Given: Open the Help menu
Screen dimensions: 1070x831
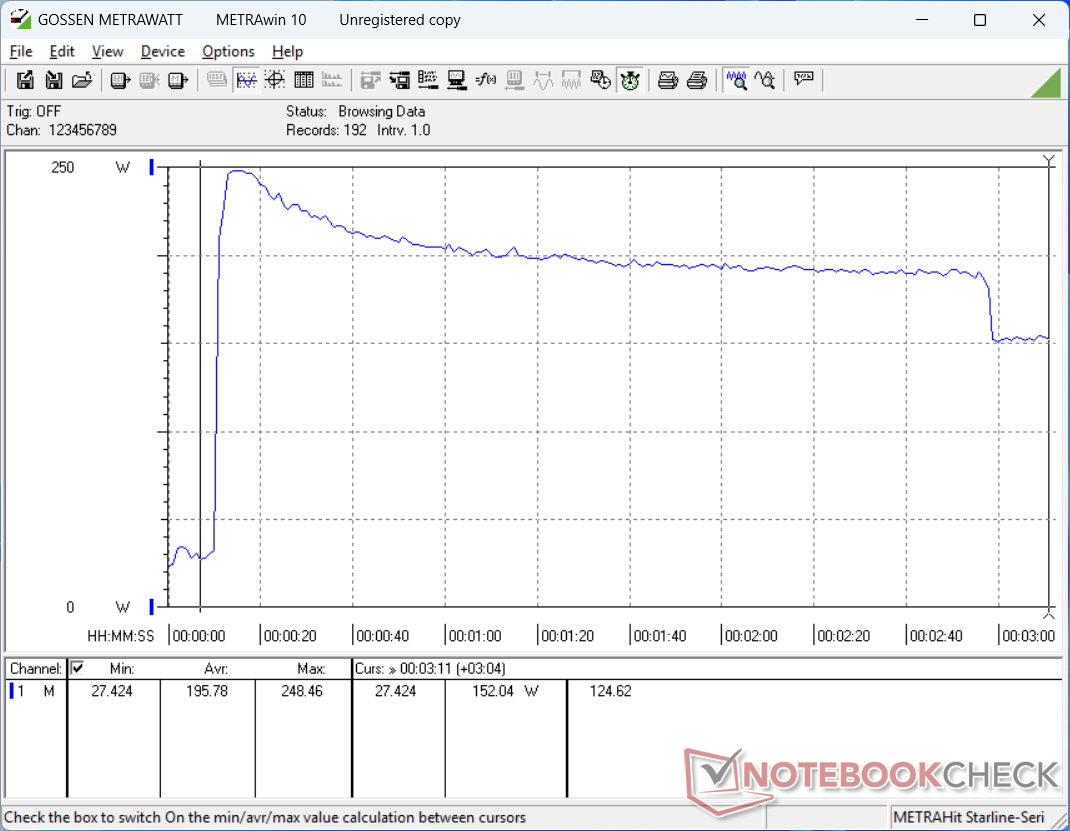Looking at the screenshot, I should coord(287,51).
